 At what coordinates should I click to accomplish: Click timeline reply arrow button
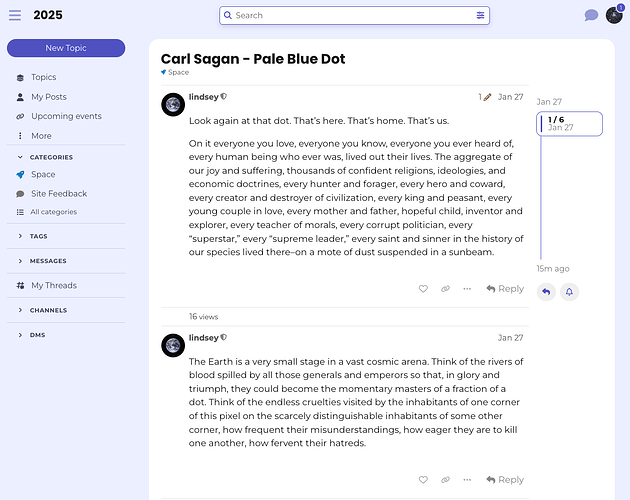coord(546,292)
